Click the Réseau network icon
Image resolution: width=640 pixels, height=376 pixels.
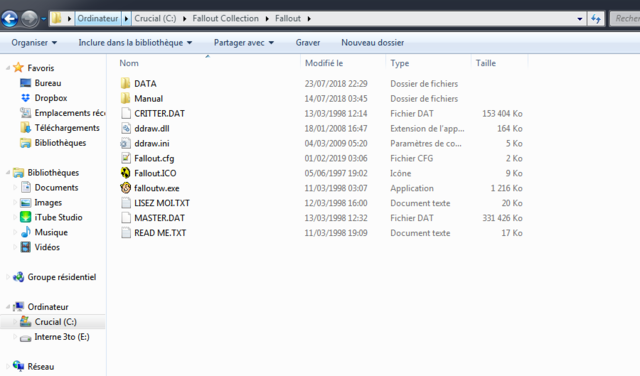18,366
